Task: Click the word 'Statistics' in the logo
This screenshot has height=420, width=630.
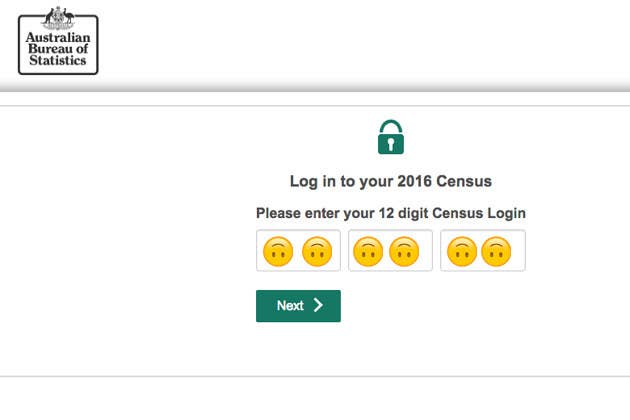Action: [x=58, y=60]
